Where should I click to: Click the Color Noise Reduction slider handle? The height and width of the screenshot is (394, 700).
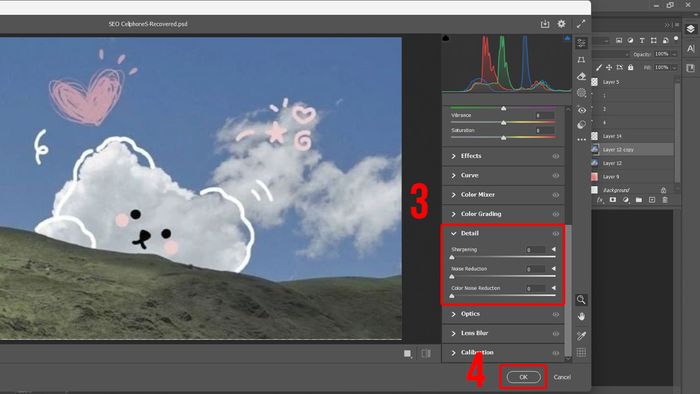click(x=452, y=296)
